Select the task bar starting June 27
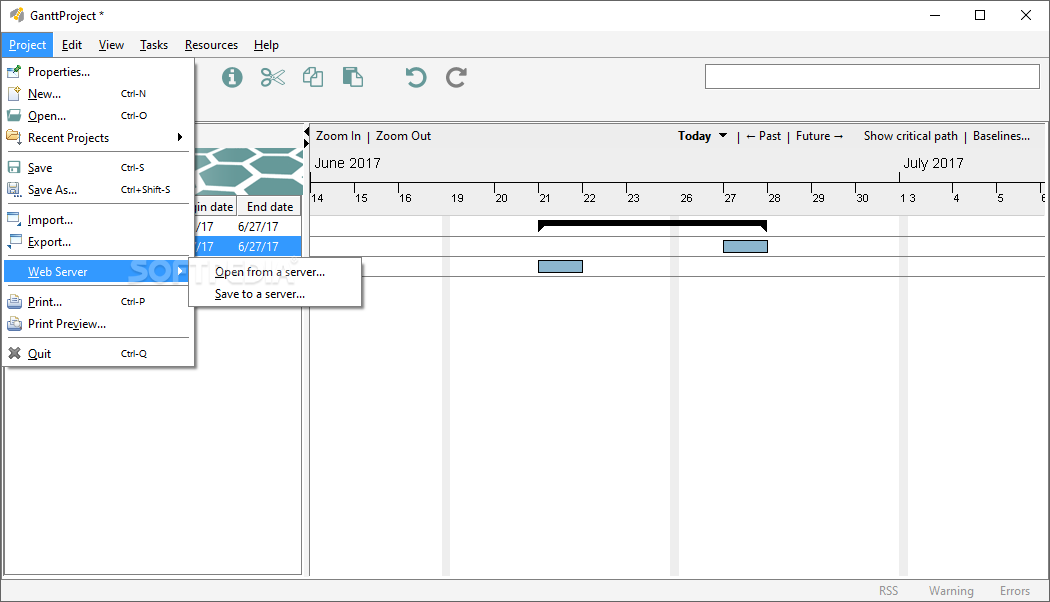Viewport: 1050px width, 602px height. click(745, 246)
